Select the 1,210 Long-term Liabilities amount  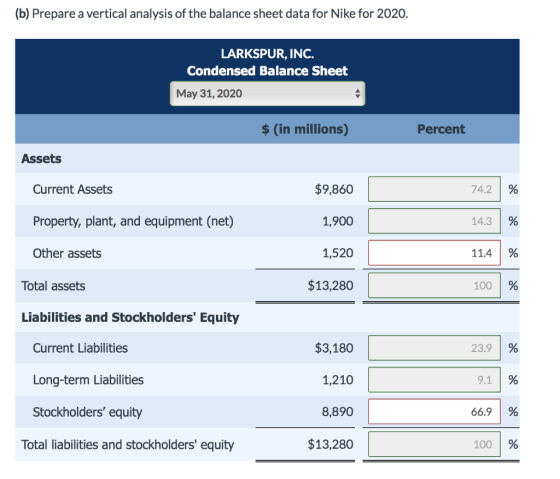[x=338, y=380]
